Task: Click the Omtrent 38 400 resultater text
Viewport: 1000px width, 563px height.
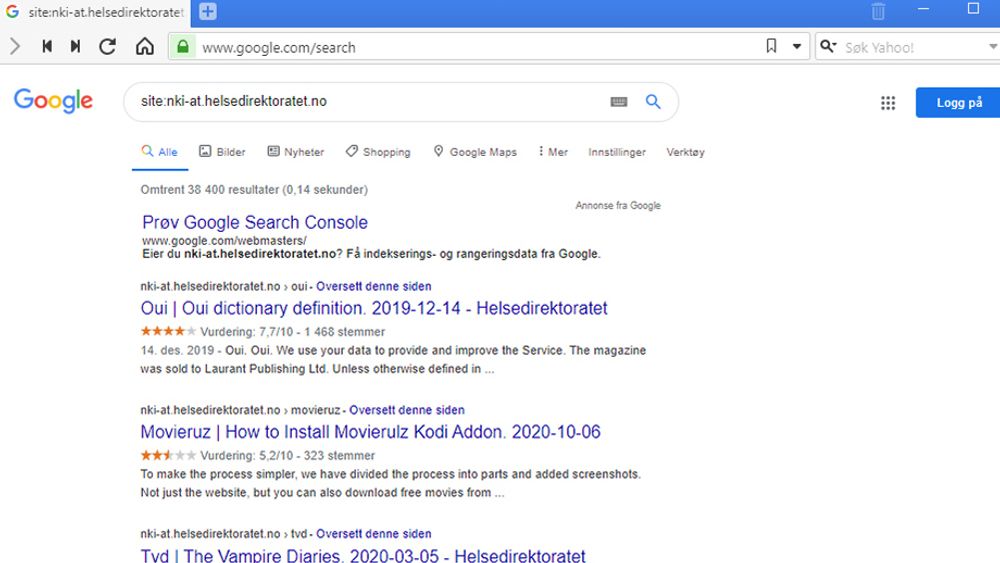Action: click(x=254, y=189)
